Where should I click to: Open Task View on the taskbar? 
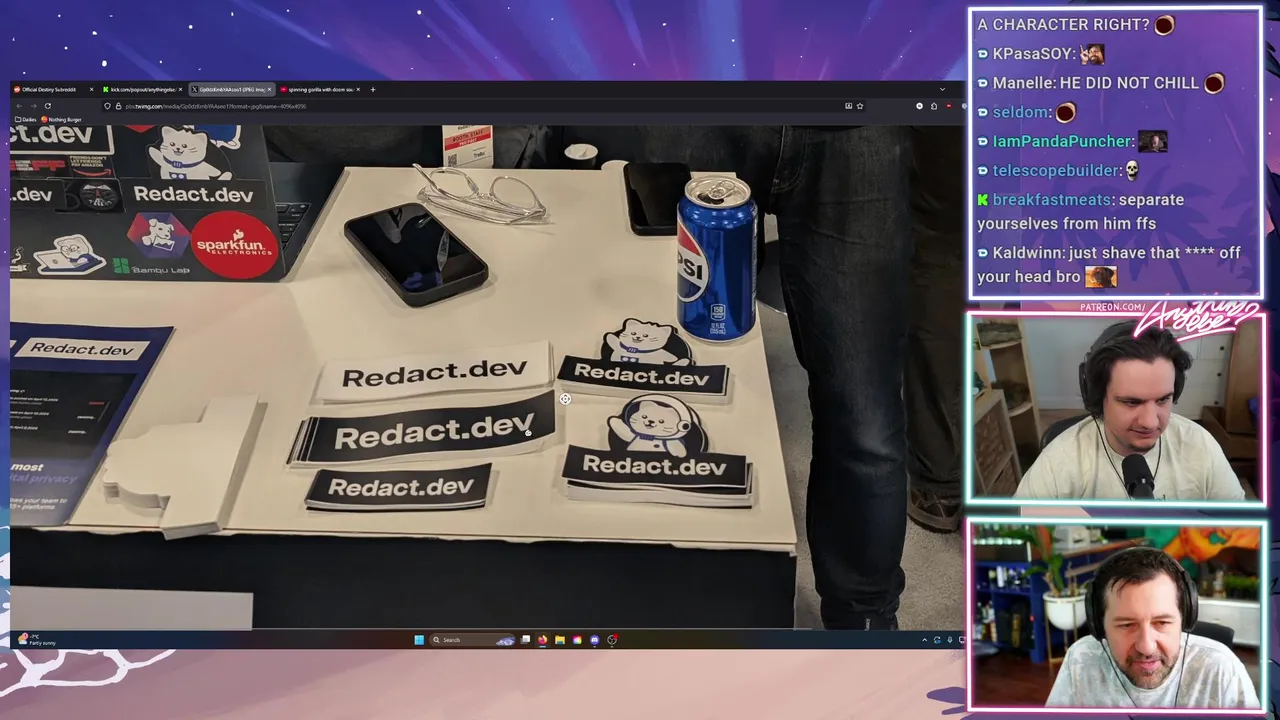525,640
